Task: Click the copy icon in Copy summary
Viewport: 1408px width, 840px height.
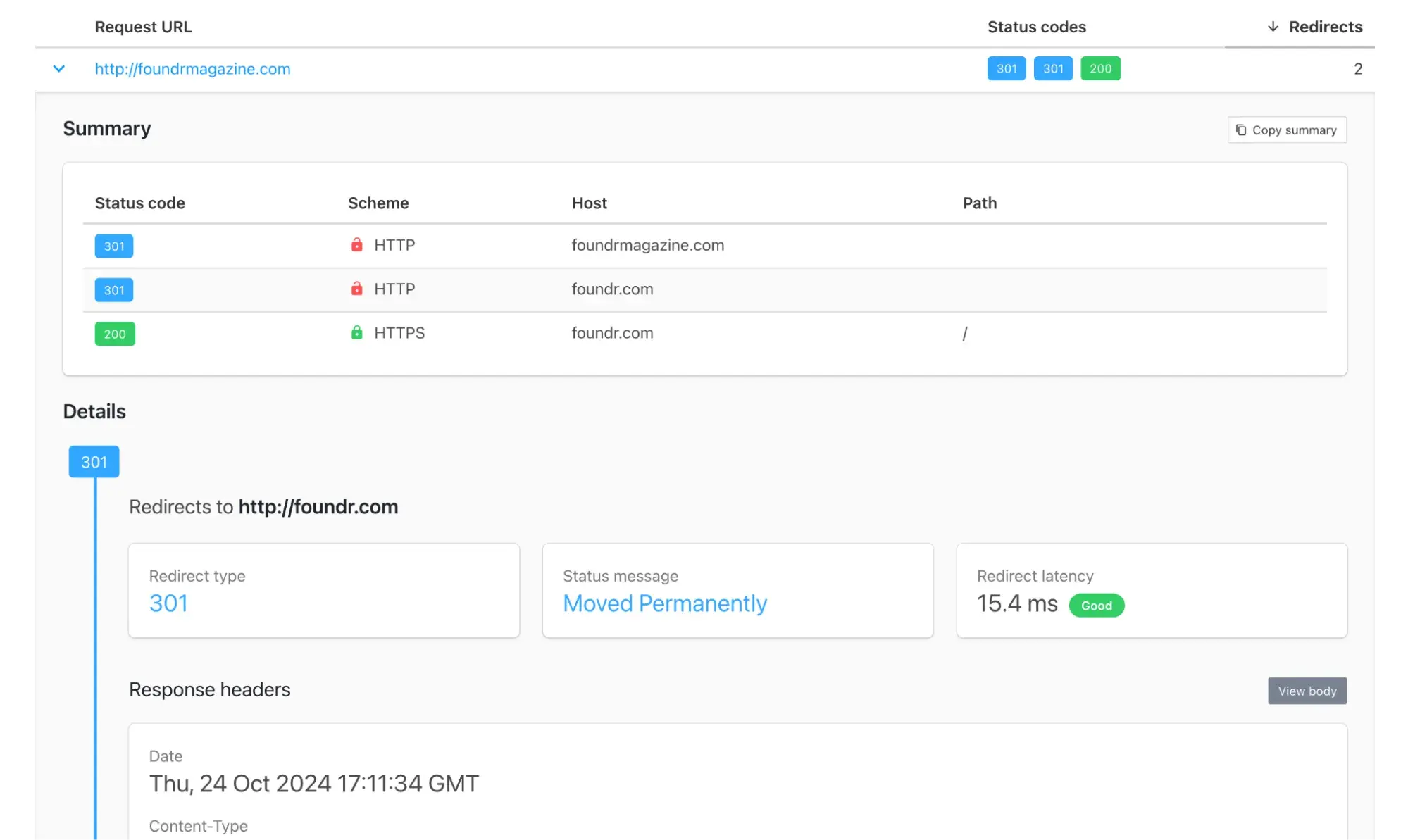Action: [1241, 130]
